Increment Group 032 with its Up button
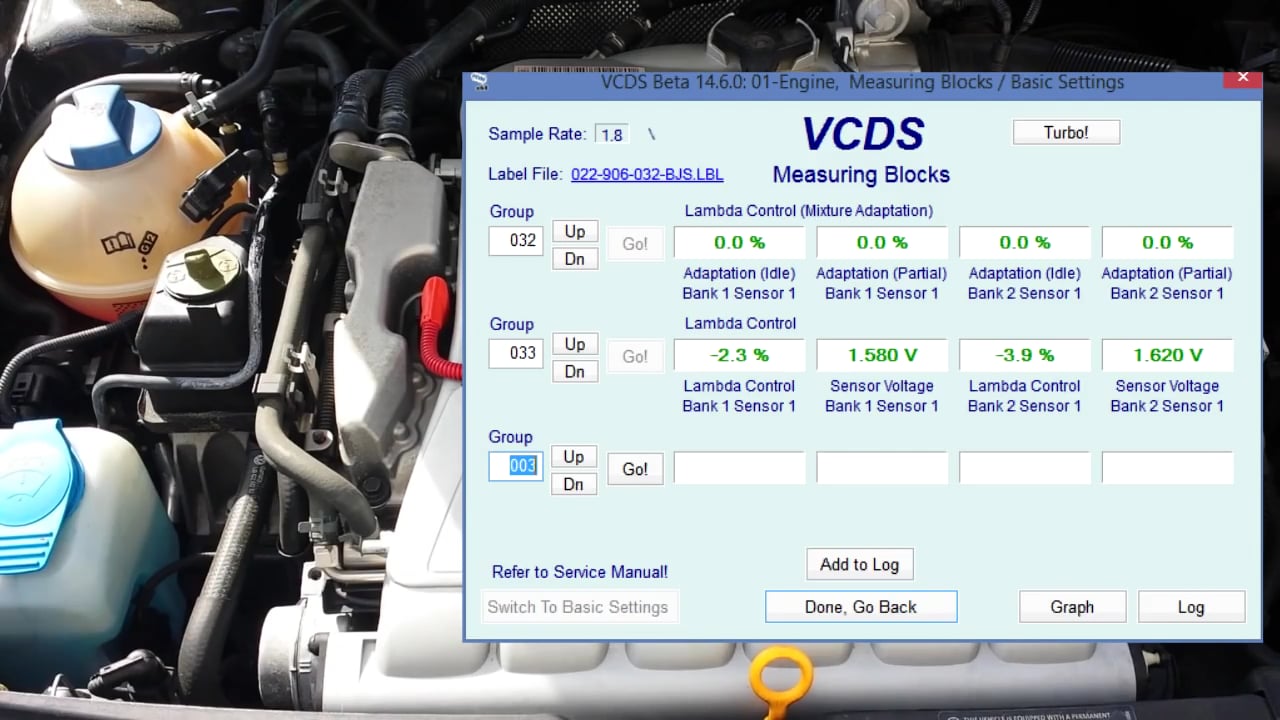 [x=575, y=231]
